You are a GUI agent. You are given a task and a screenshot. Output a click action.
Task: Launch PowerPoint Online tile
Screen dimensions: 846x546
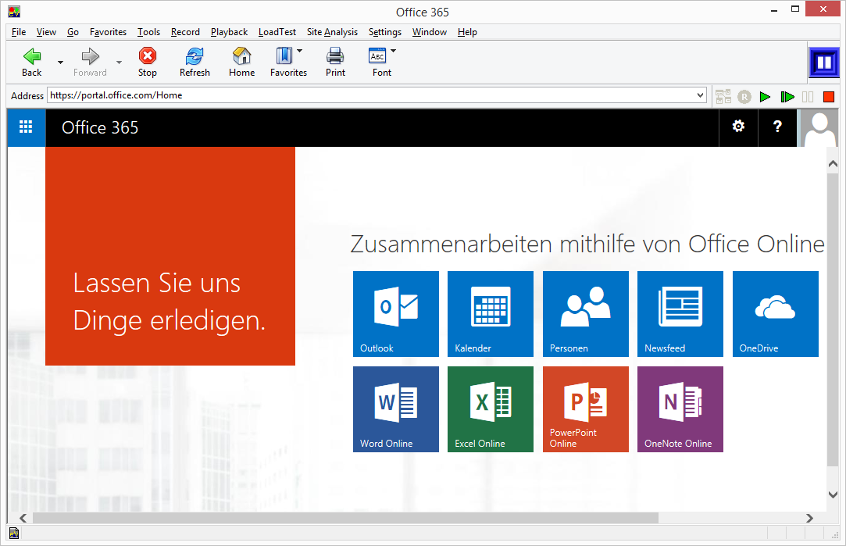pos(586,409)
